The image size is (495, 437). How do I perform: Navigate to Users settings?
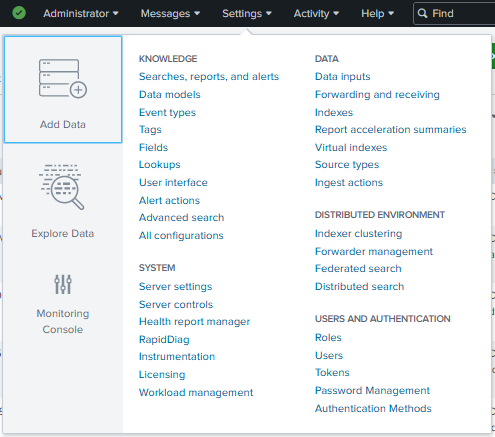pyautogui.click(x=329, y=355)
